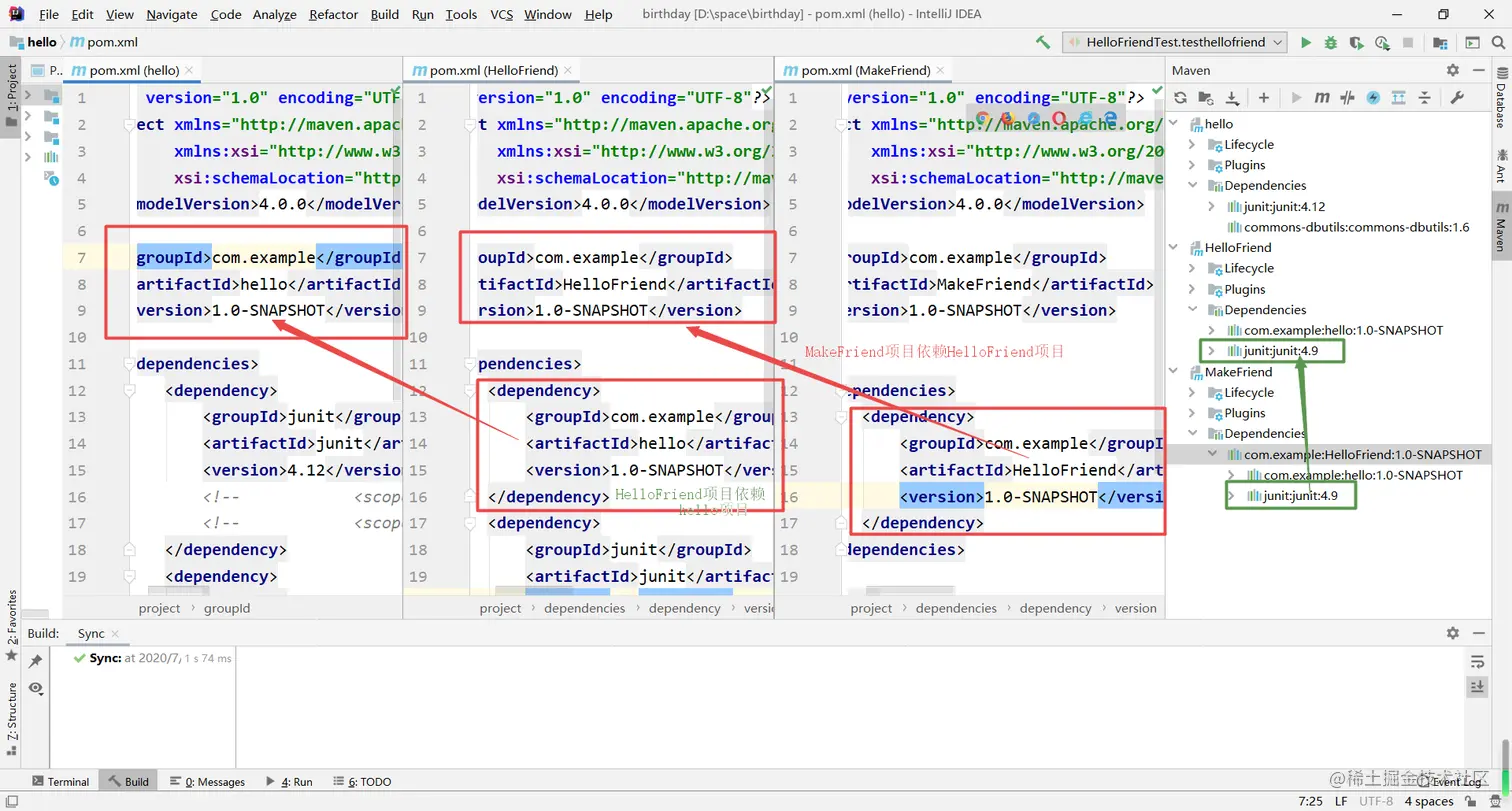Pin the Build Sync tab

point(36,661)
